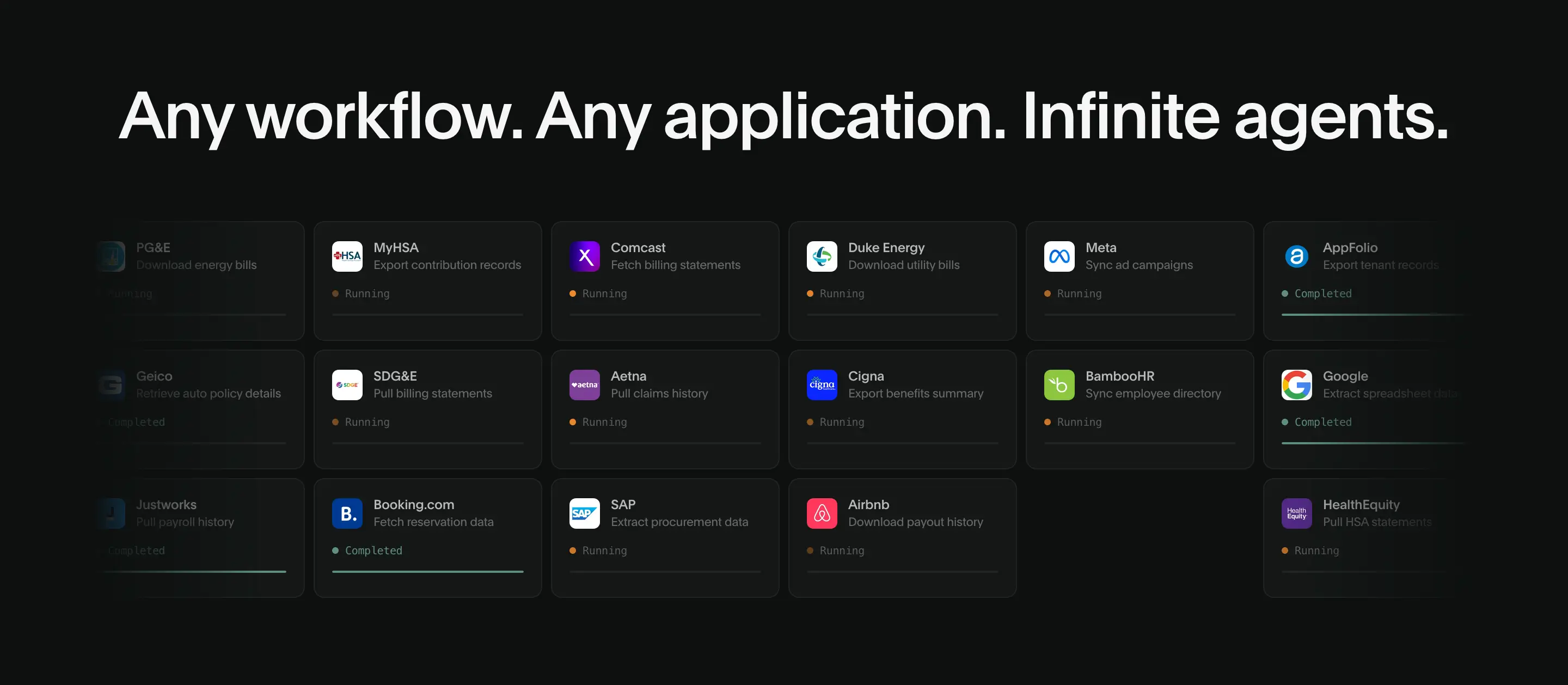Click the SDG&E logo icon

(347, 385)
